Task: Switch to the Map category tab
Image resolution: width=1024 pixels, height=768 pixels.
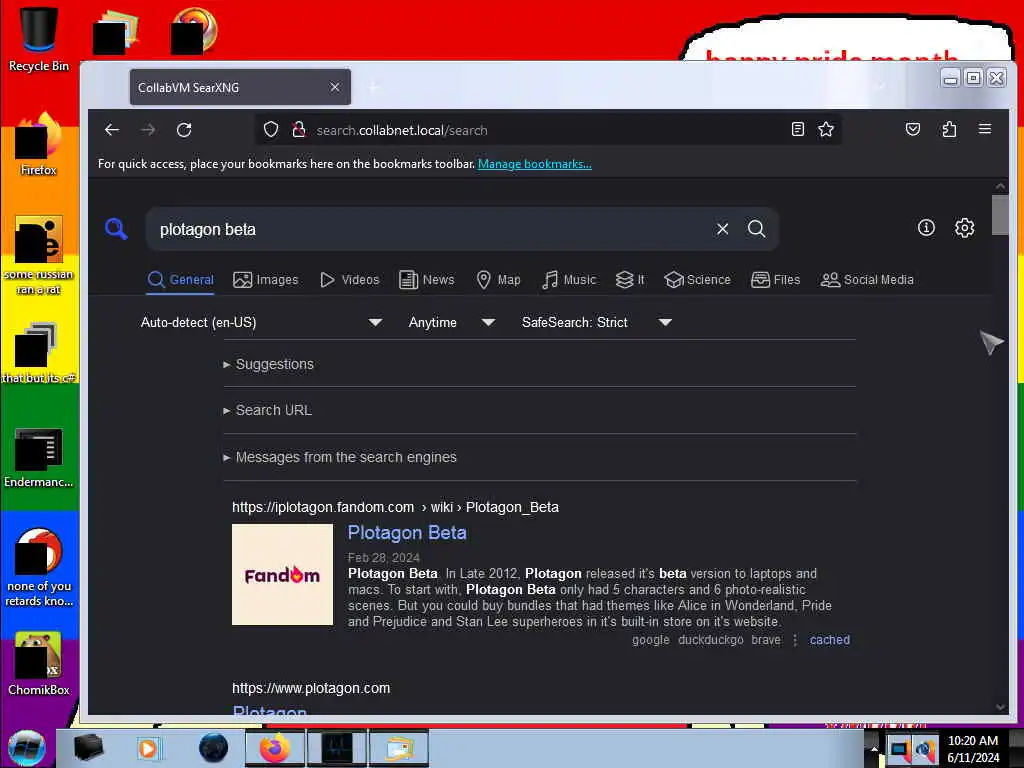Action: pos(498,280)
